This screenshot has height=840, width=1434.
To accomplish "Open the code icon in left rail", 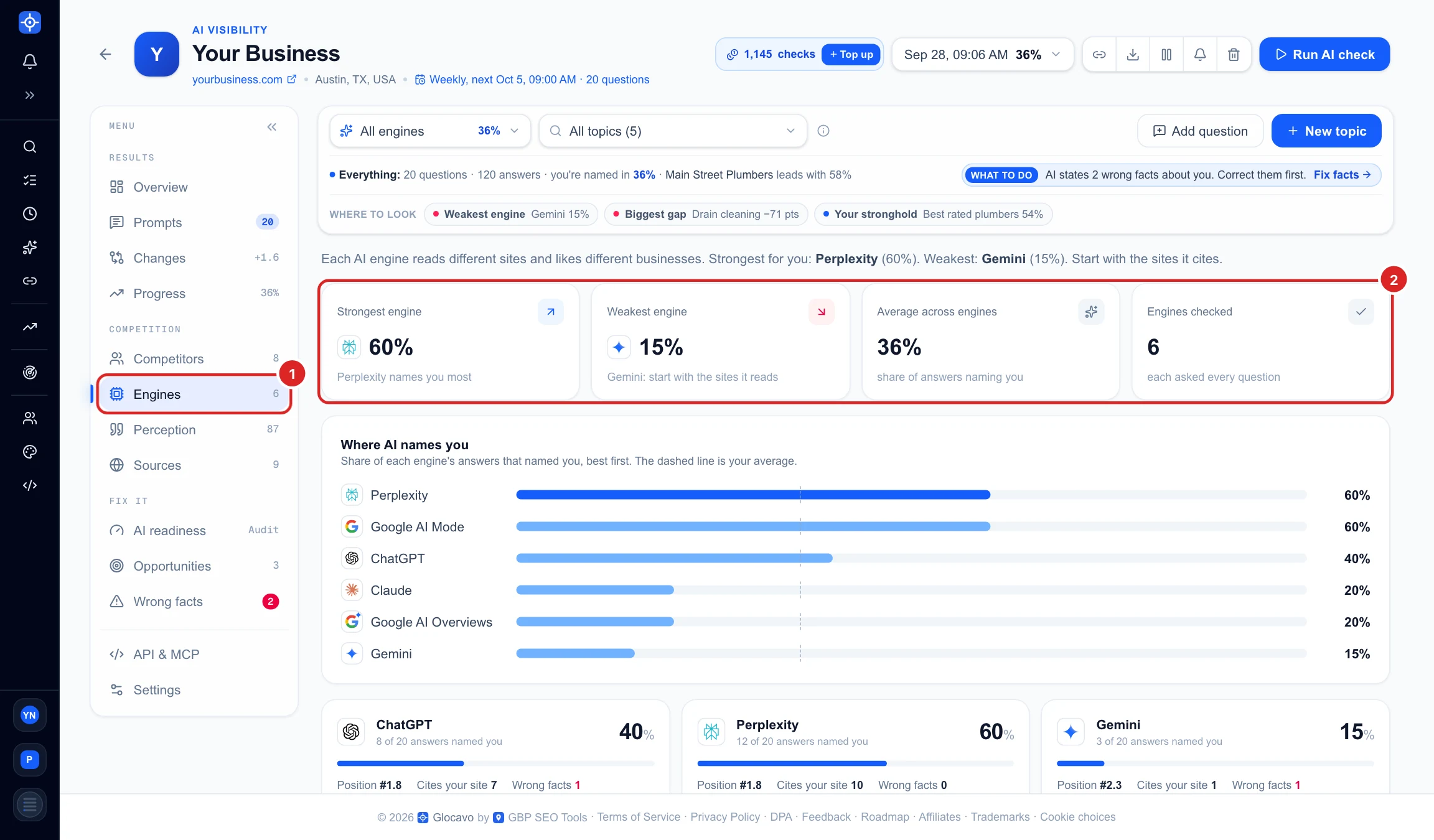I will [30, 485].
